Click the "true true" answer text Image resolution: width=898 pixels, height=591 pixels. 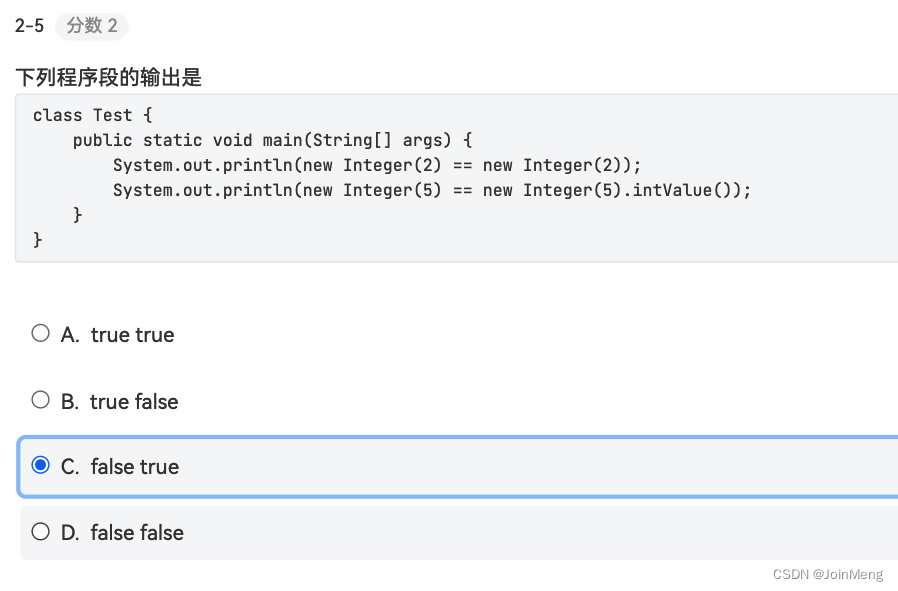[132, 334]
